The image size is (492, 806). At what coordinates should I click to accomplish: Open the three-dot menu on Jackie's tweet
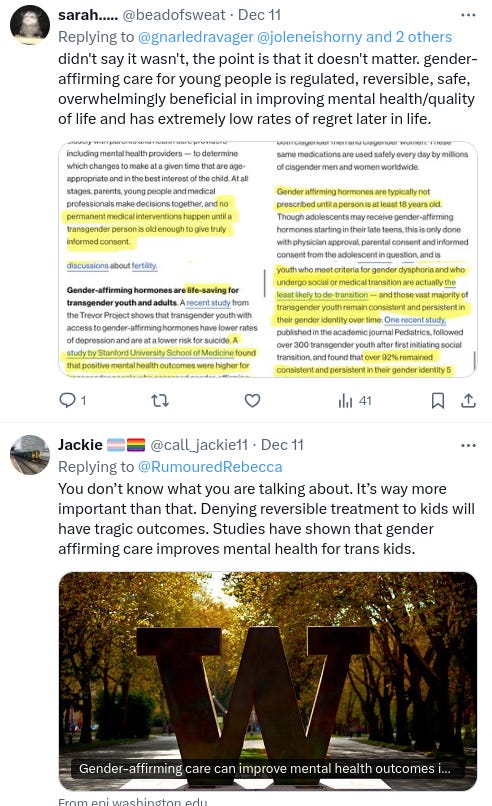point(468,445)
